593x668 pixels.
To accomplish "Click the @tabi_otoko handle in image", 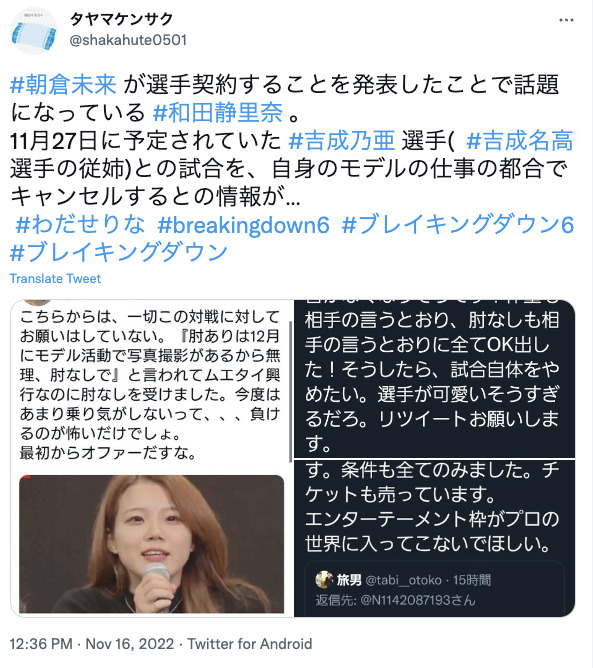I will pyautogui.click(x=403, y=580).
